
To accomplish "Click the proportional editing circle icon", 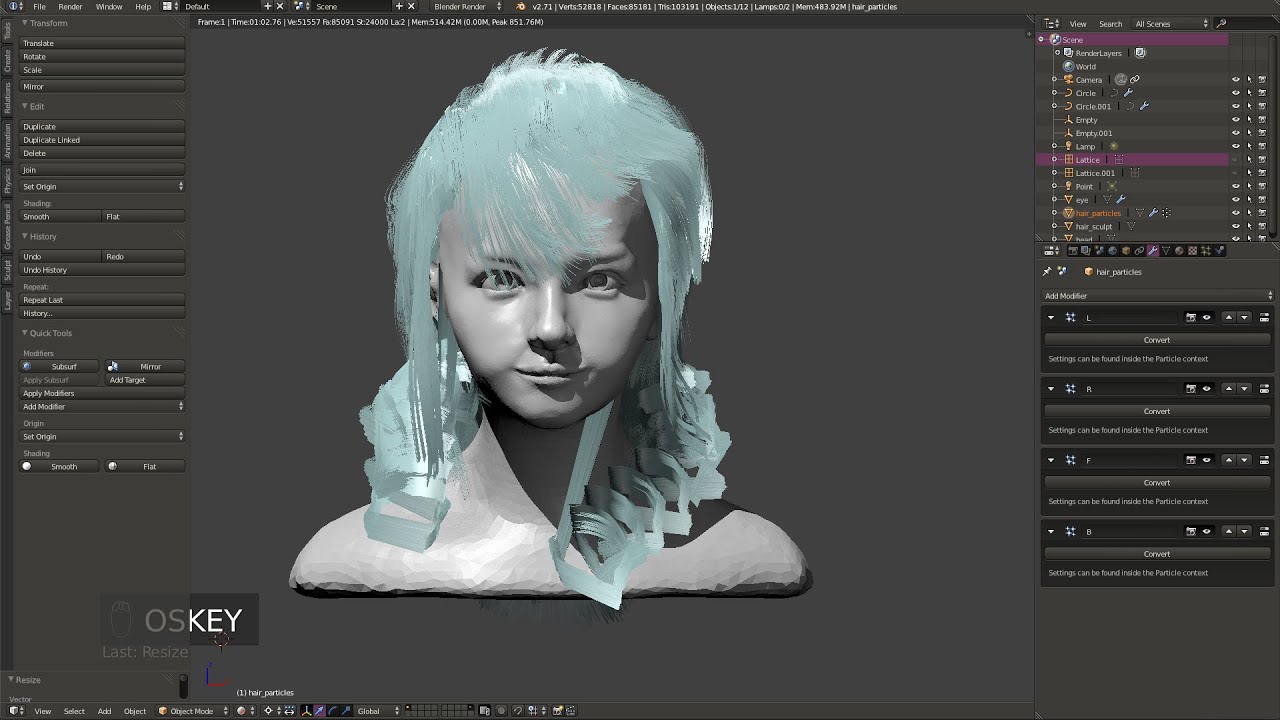I will pyautogui.click(x=501, y=711).
